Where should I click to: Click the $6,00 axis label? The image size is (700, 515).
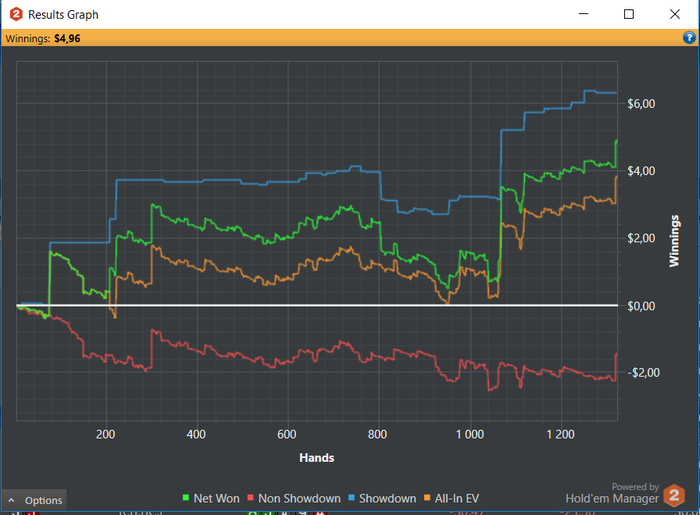(x=641, y=104)
